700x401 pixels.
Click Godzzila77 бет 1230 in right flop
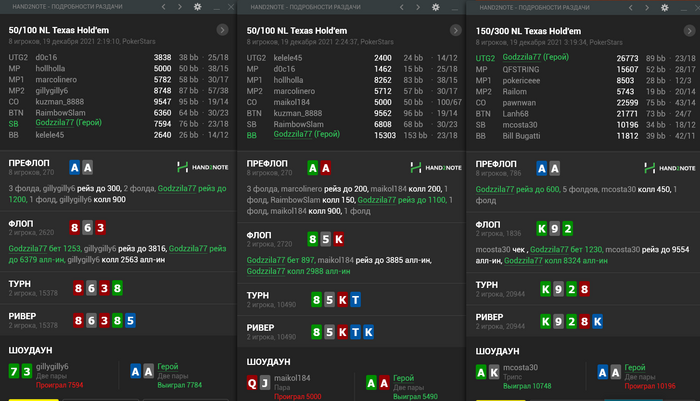tap(566, 249)
